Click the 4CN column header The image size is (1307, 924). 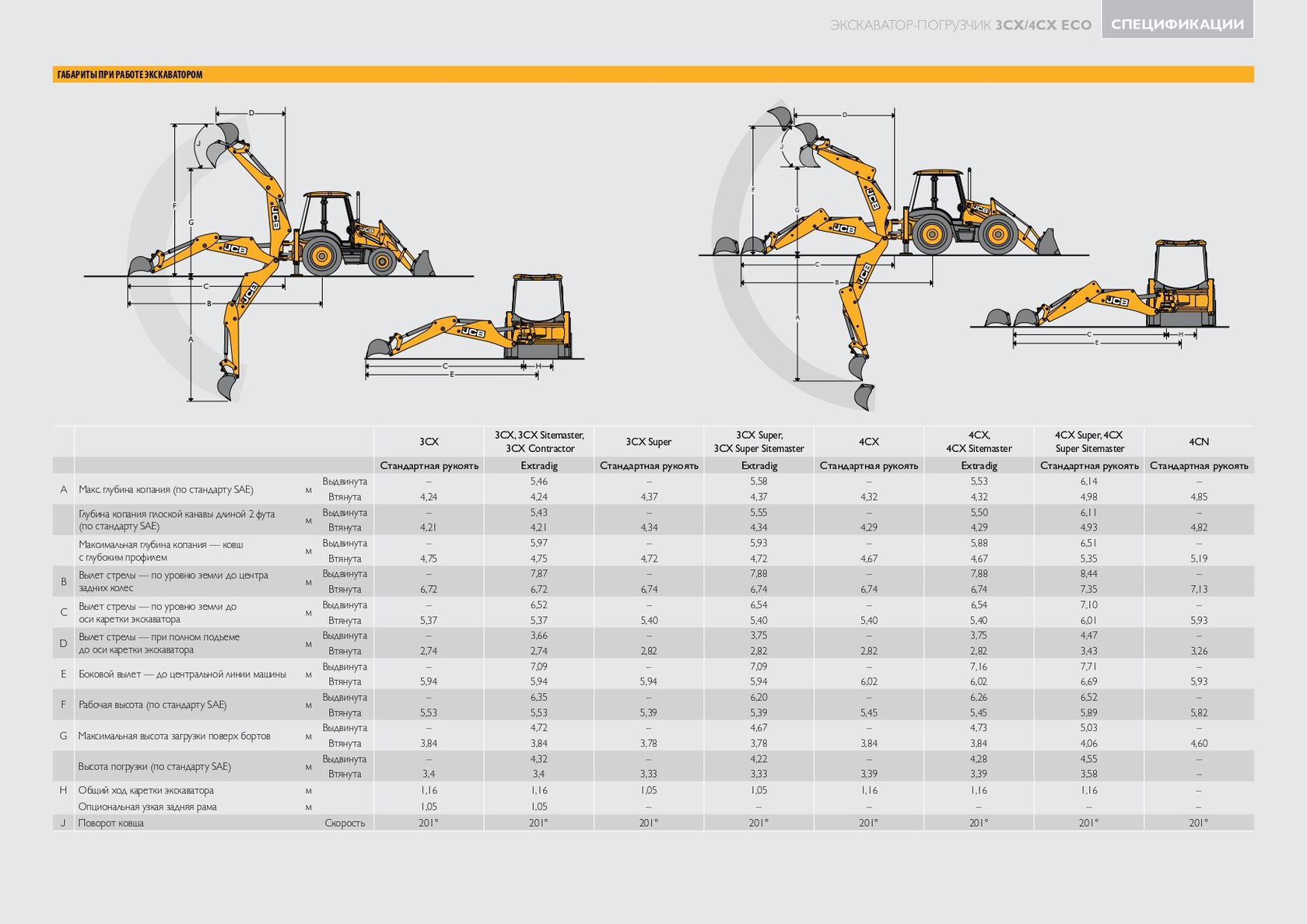(1199, 442)
